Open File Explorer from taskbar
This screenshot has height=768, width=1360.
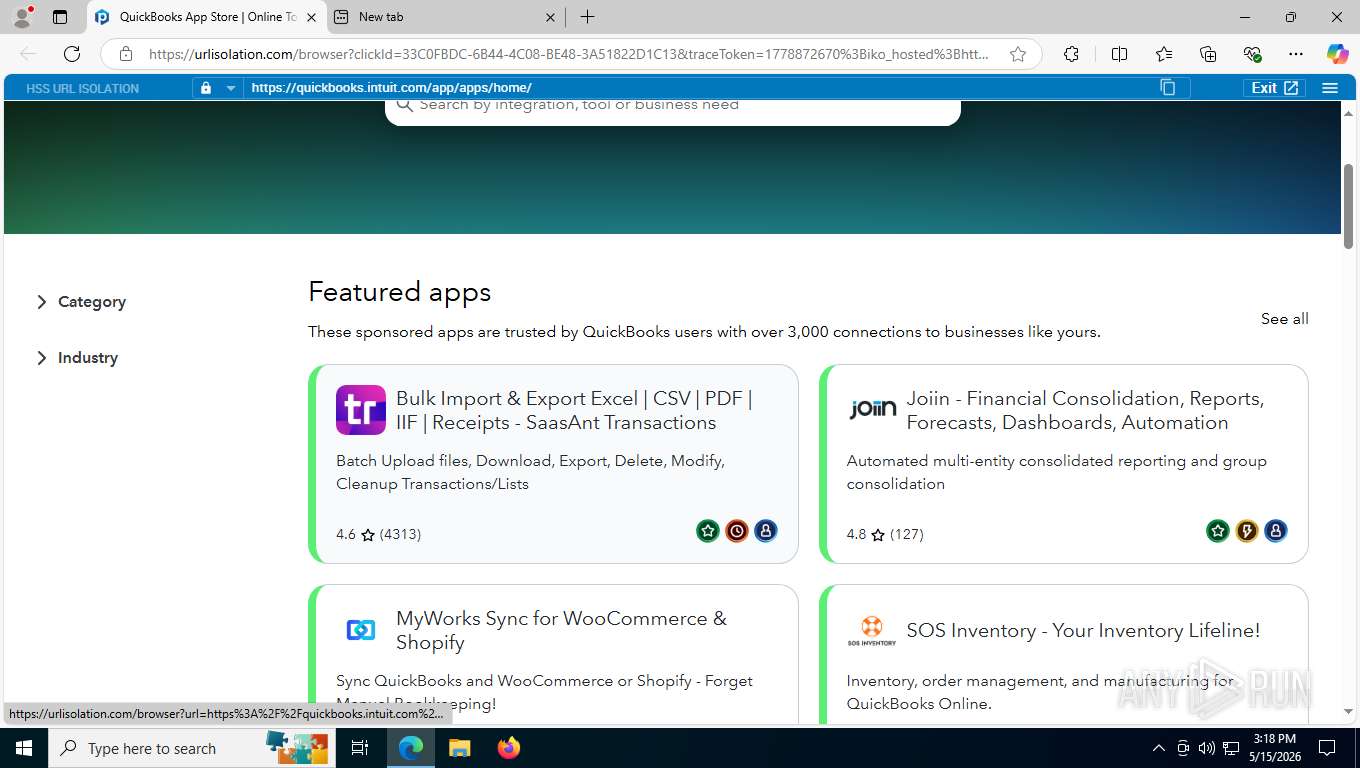[459, 748]
